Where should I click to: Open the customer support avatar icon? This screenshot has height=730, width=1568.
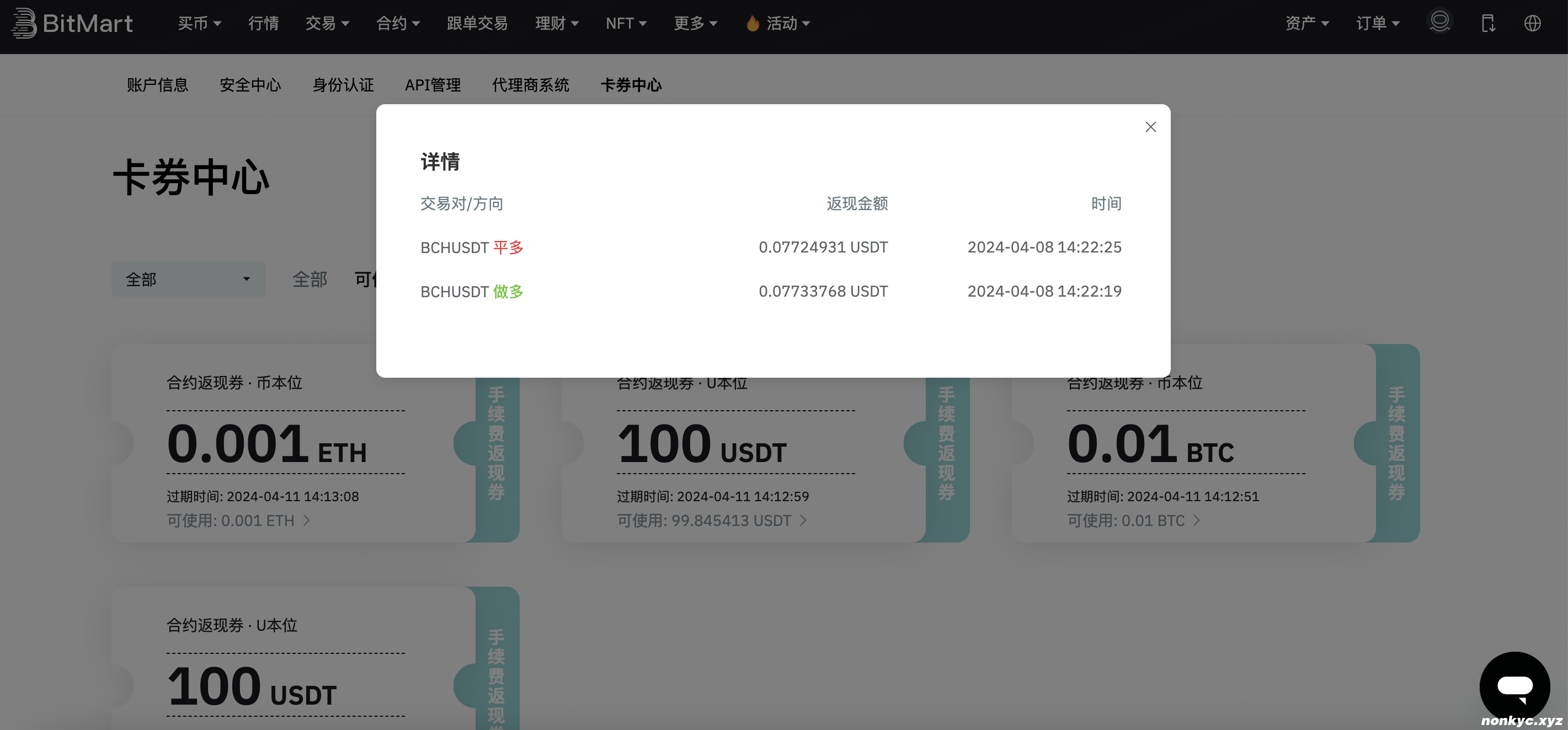click(1439, 22)
